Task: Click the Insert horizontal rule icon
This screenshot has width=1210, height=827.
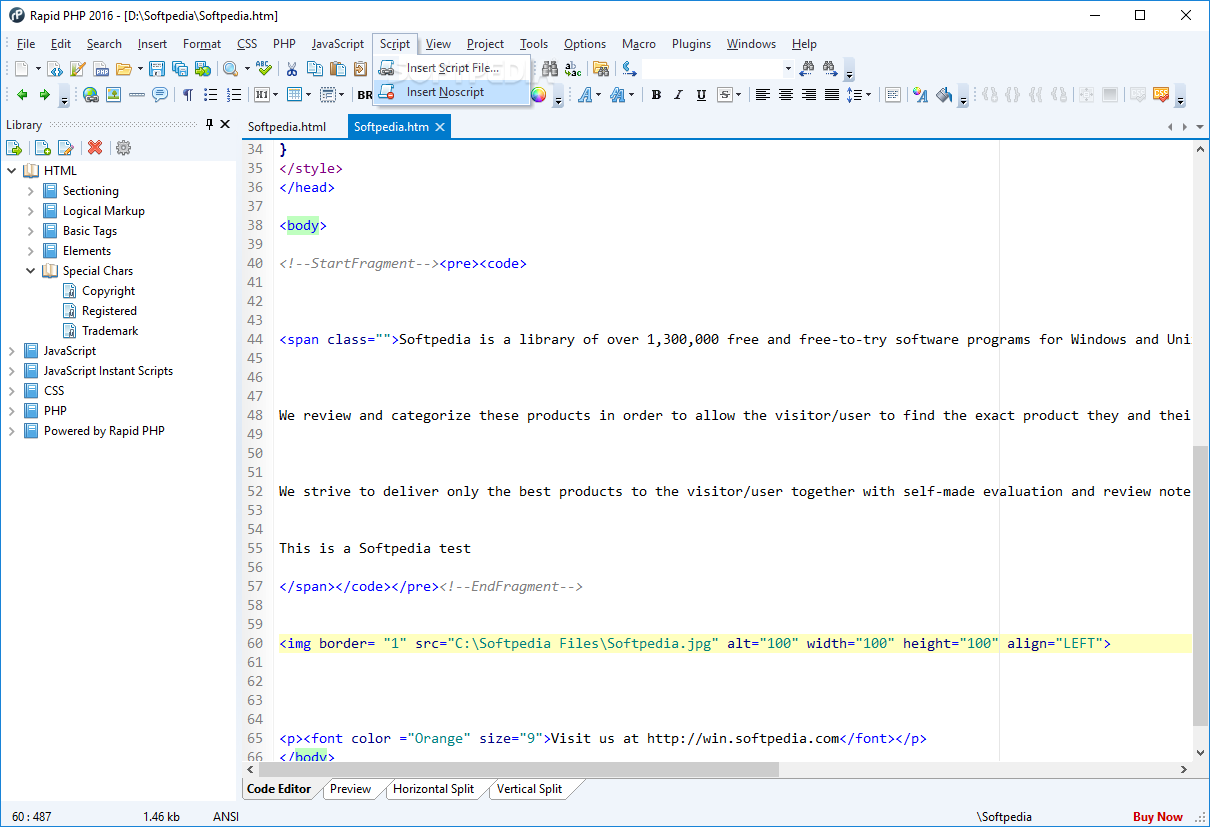Action: 137,95
